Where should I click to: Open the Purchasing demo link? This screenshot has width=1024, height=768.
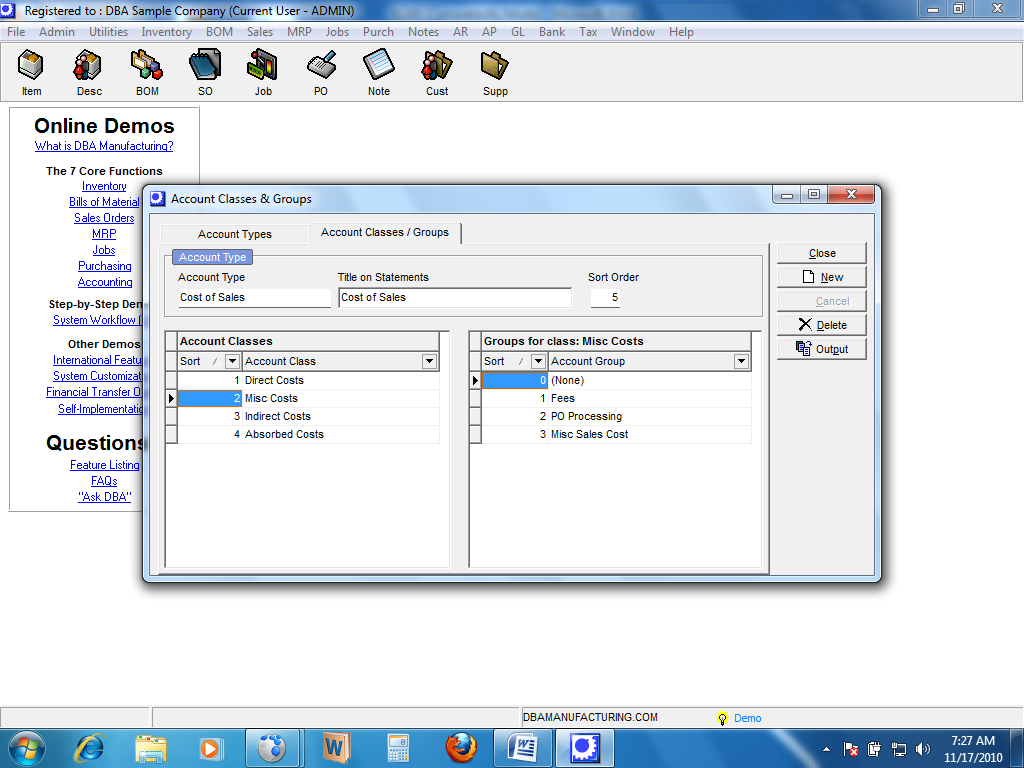tap(105, 266)
